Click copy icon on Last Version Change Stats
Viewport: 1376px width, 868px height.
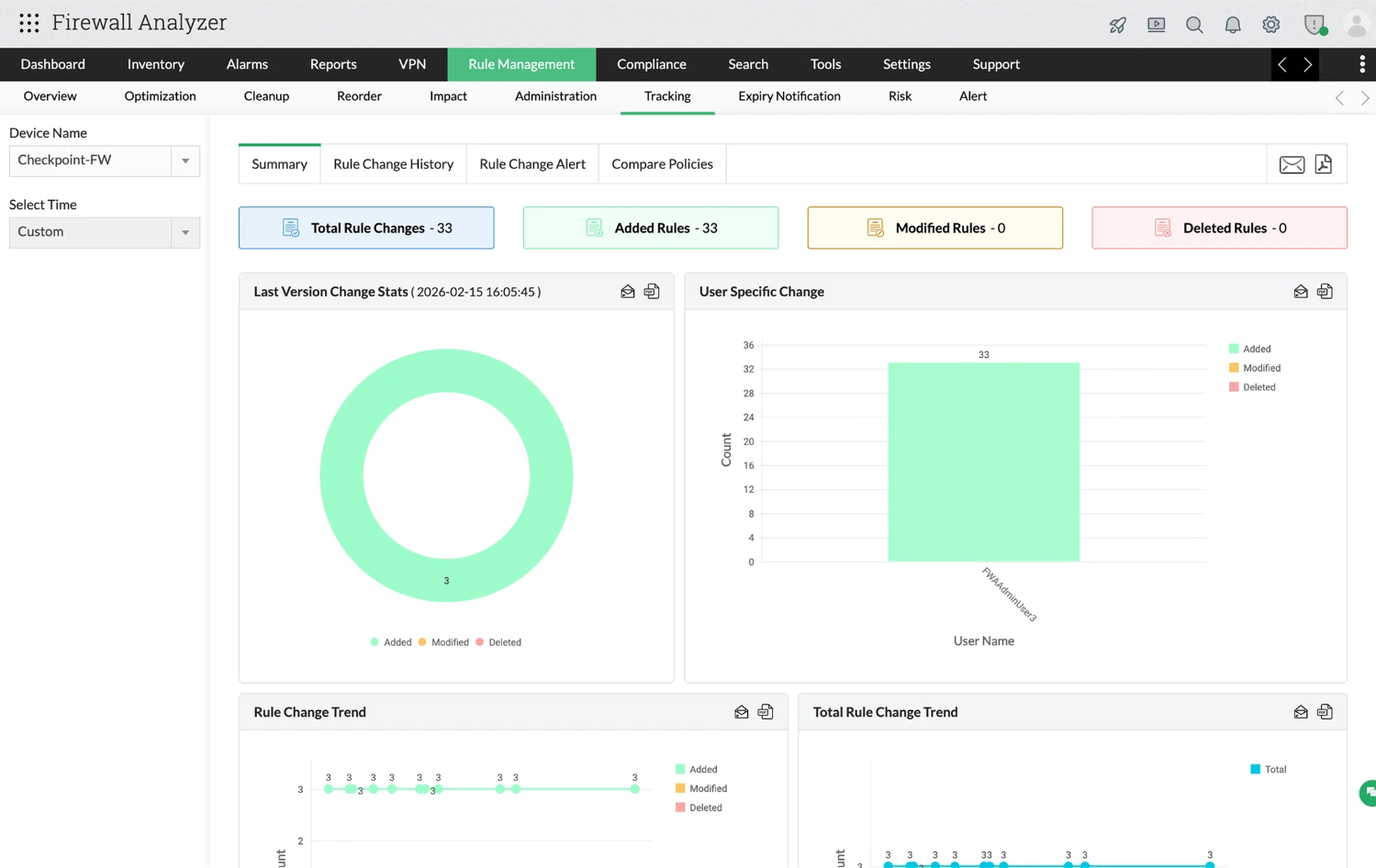click(x=652, y=292)
